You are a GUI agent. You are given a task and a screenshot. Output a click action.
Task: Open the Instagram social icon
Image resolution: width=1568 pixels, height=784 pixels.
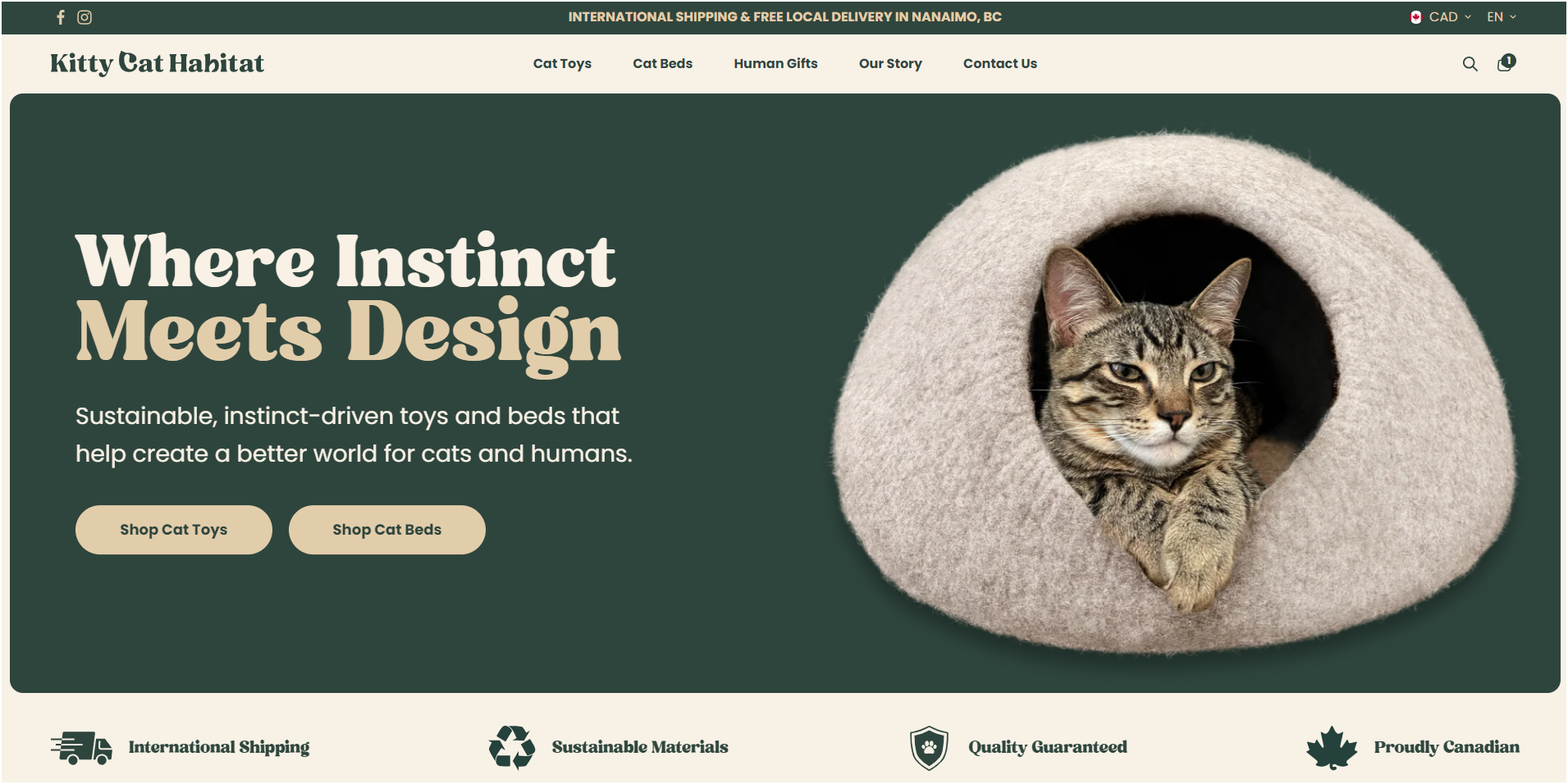(85, 17)
